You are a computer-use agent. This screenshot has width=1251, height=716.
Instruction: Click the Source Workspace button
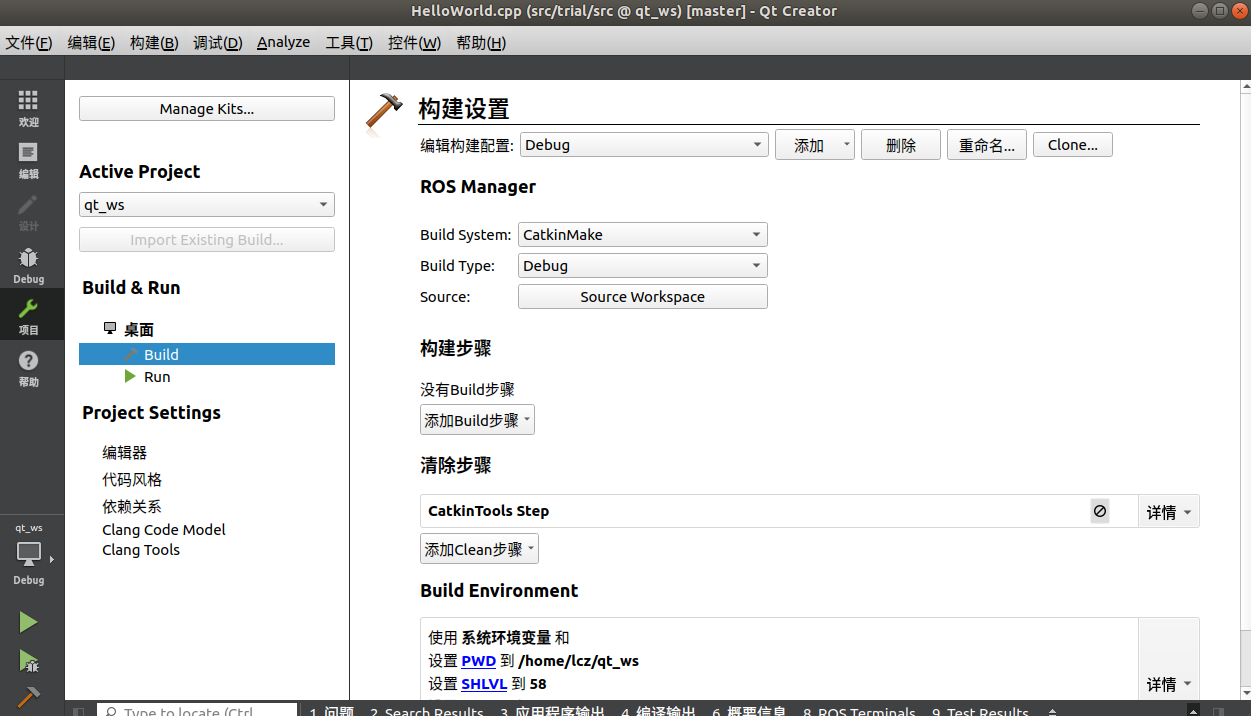642,296
